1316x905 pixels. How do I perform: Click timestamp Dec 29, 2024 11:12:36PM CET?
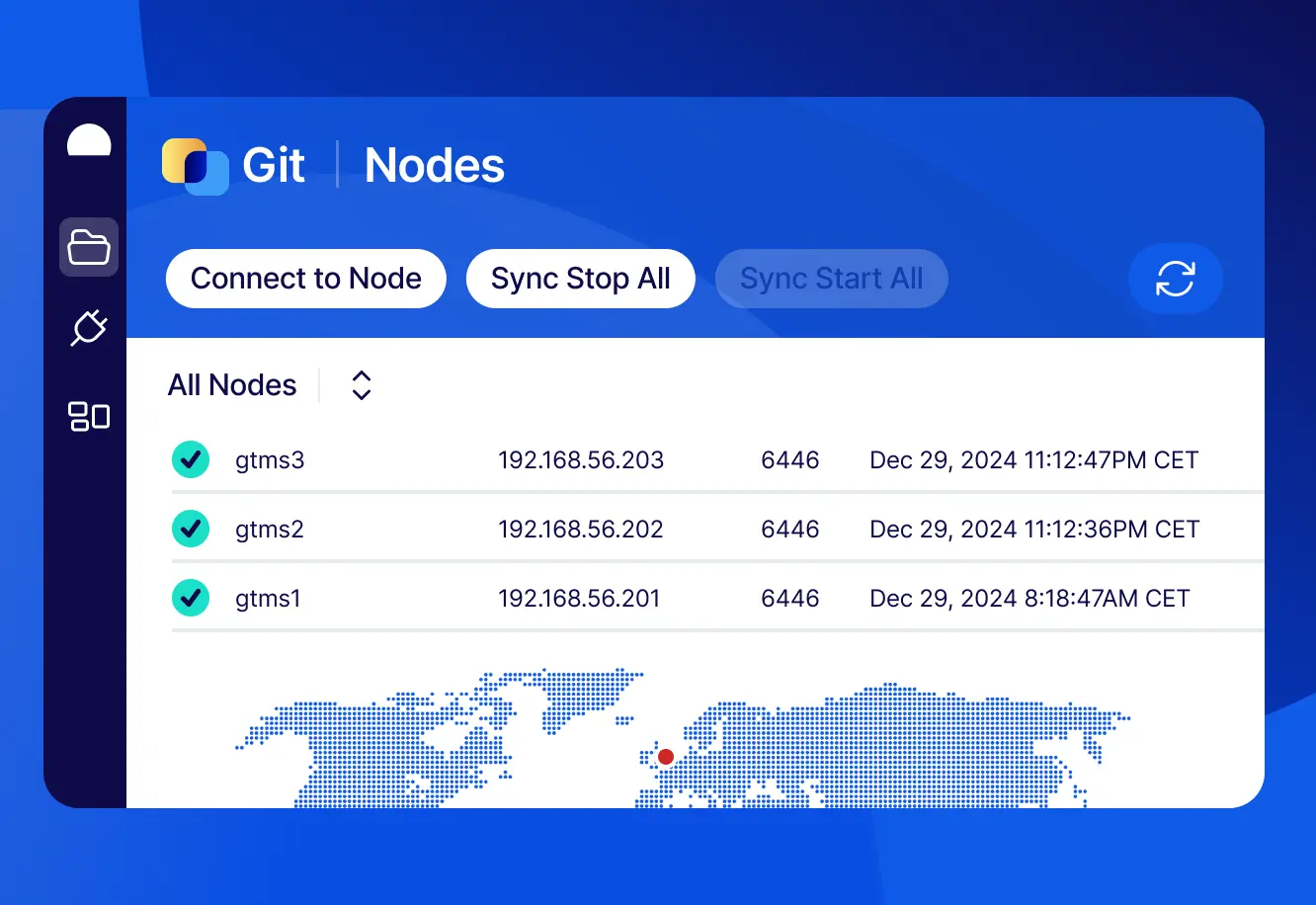[x=1034, y=529]
